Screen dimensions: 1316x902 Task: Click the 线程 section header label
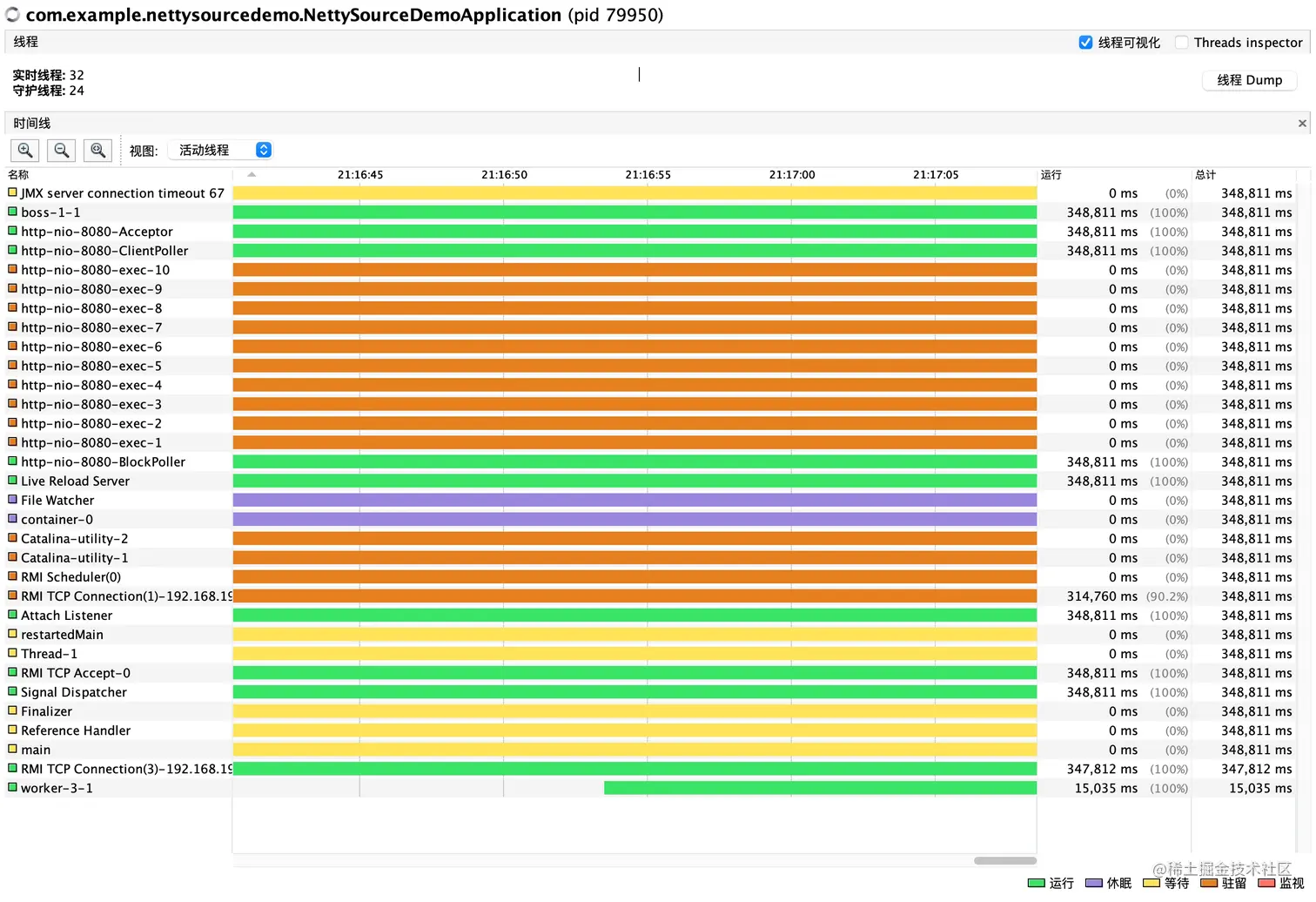(x=25, y=42)
